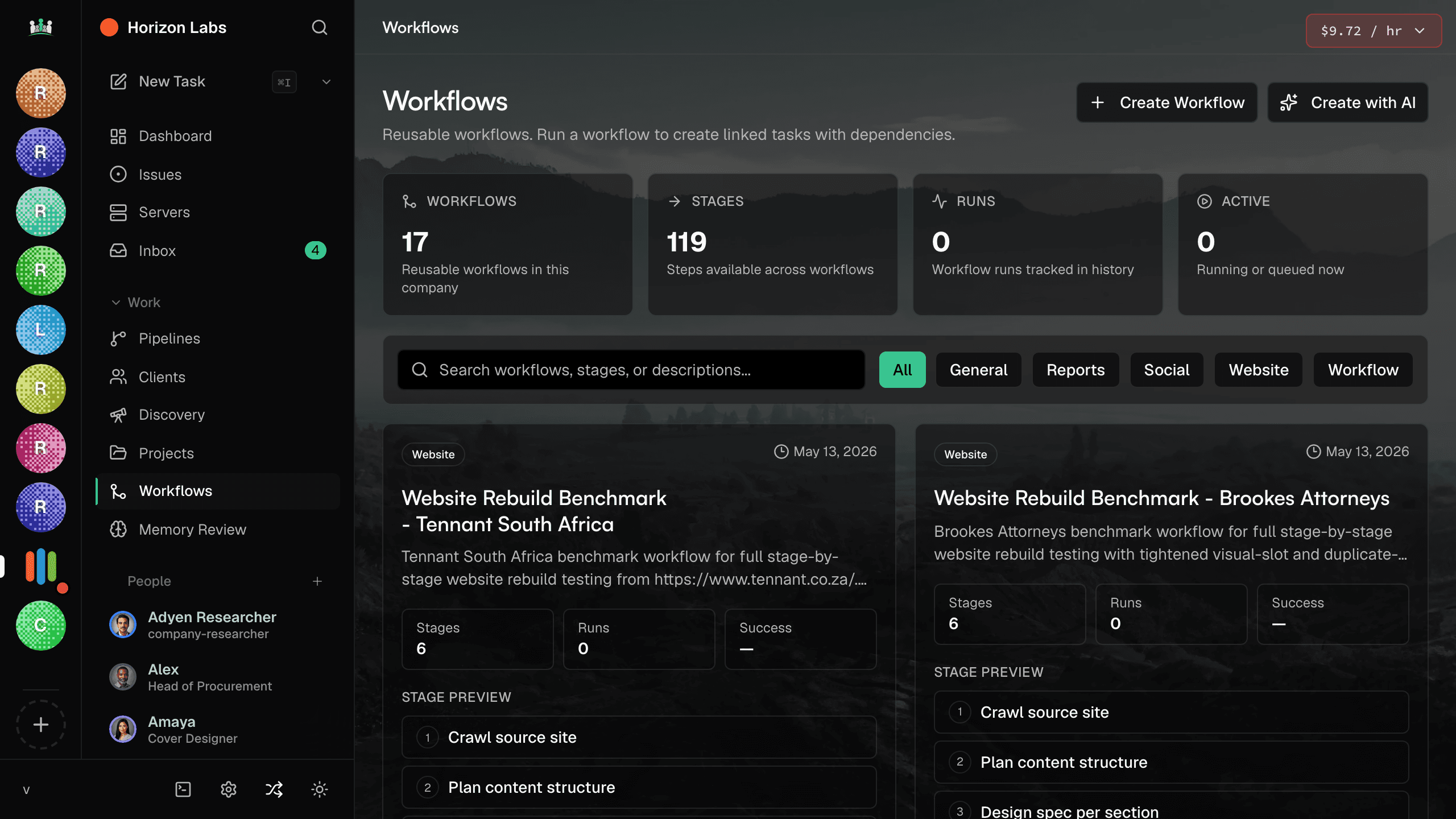
Task: Select Plan content structure in Brookes card
Action: (x=1171, y=762)
